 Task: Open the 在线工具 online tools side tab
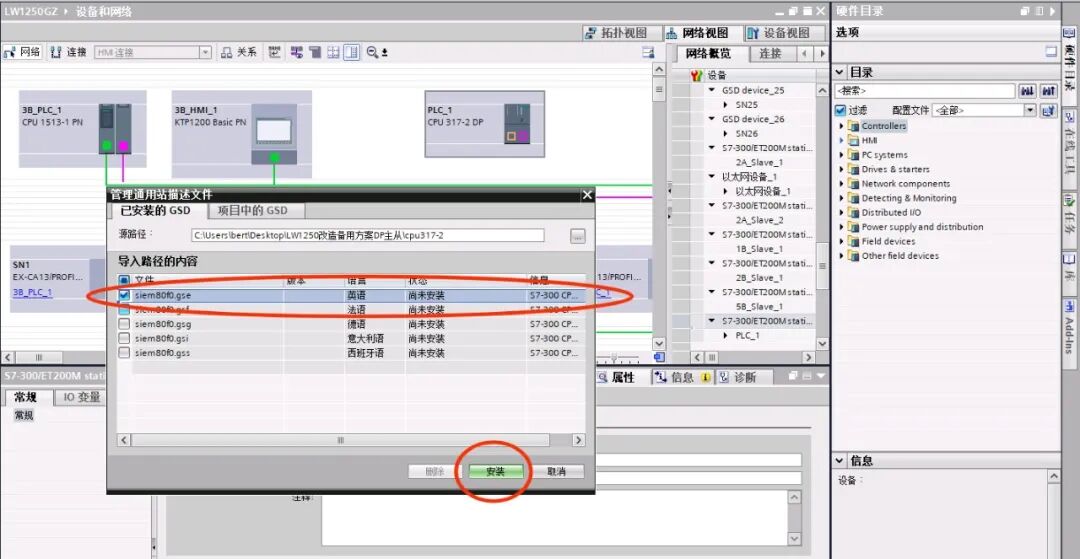1070,147
